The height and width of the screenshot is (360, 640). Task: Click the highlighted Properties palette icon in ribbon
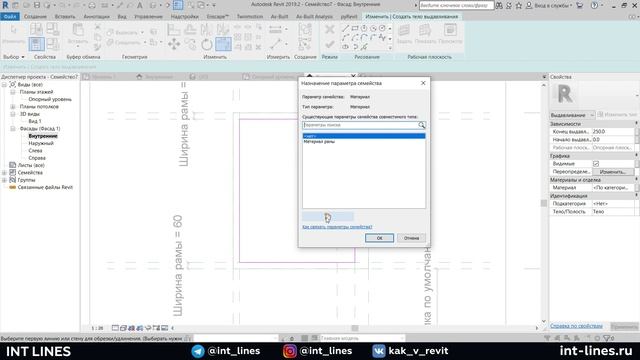36,44
